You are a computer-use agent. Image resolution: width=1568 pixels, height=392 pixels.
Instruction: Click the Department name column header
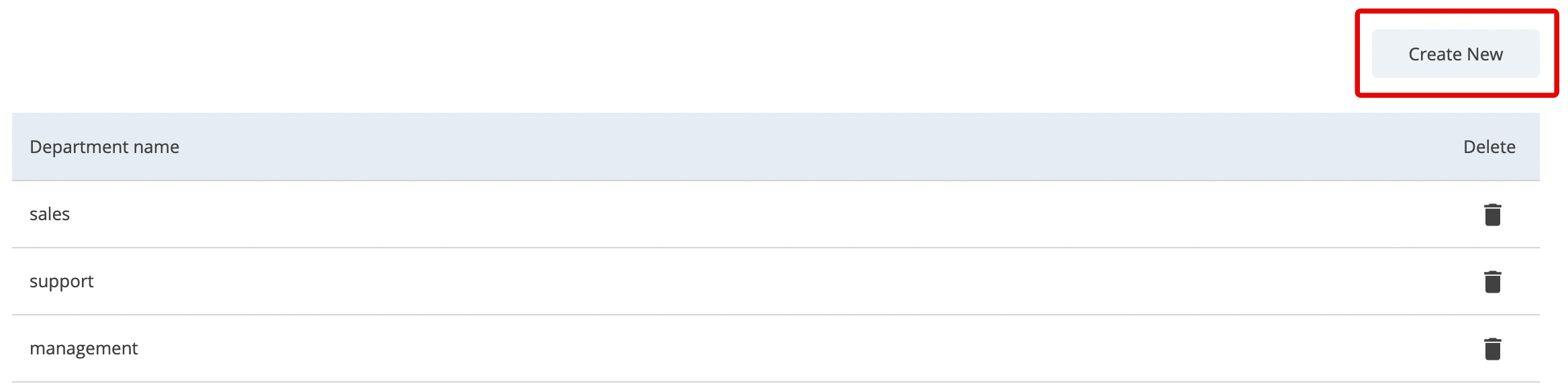(x=104, y=147)
